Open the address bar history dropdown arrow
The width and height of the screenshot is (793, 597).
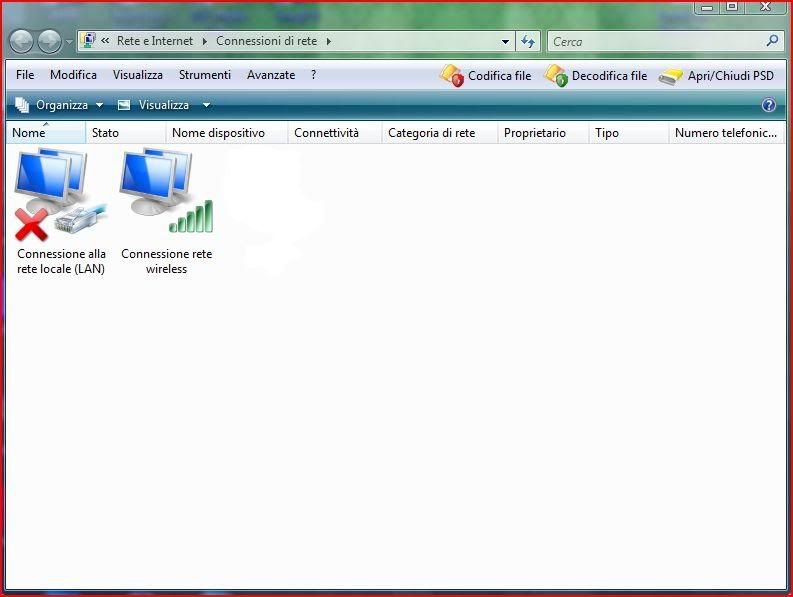pyautogui.click(x=505, y=41)
